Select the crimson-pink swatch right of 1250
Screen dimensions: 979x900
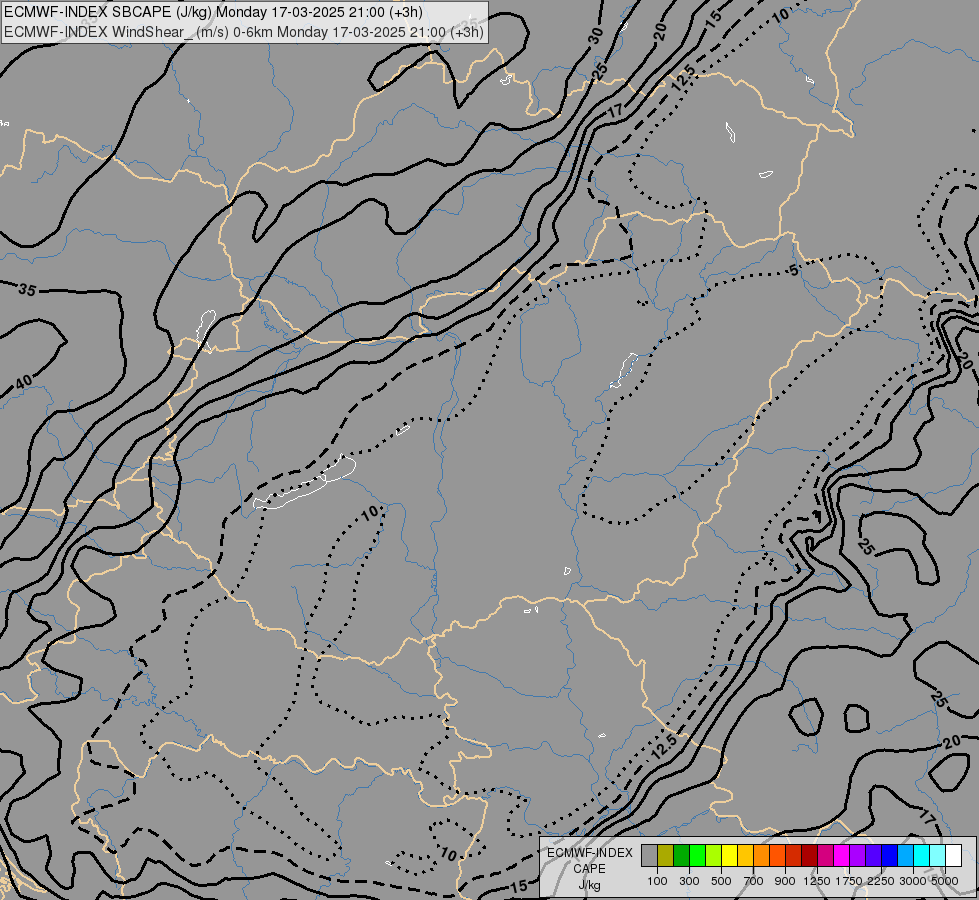coord(825,855)
